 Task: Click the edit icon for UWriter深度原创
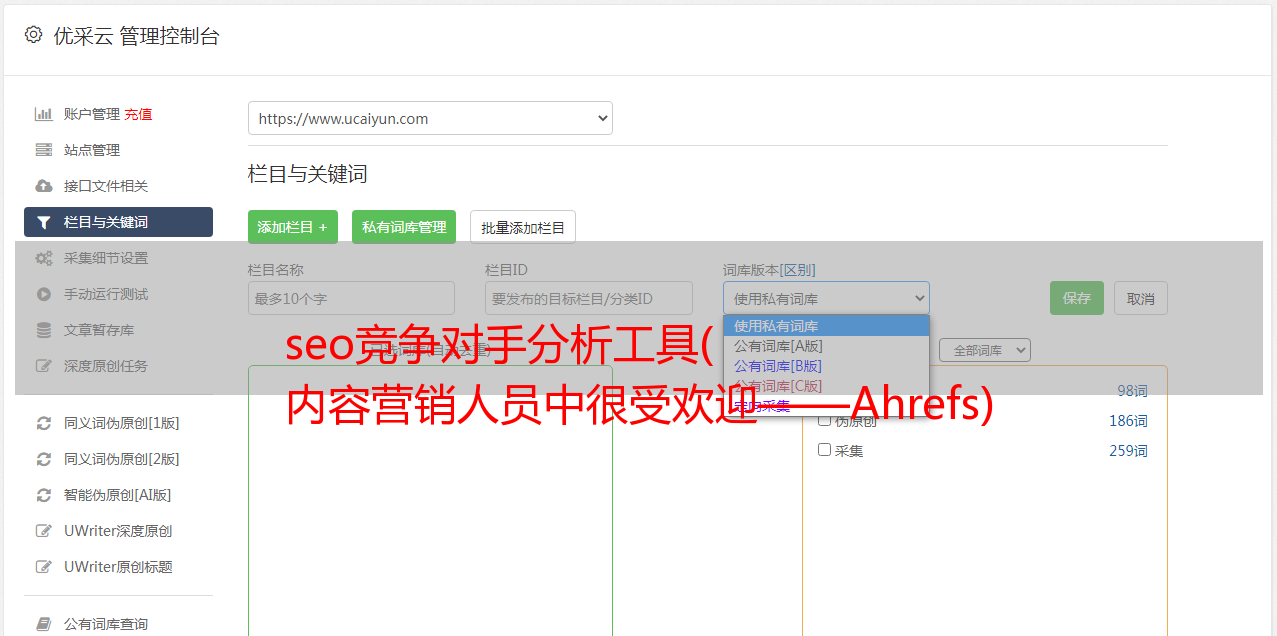[x=43, y=531]
